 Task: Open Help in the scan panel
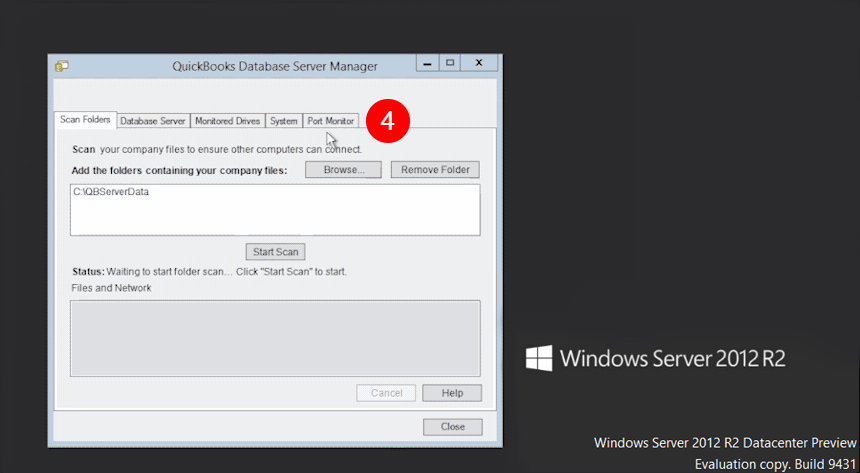(x=452, y=393)
